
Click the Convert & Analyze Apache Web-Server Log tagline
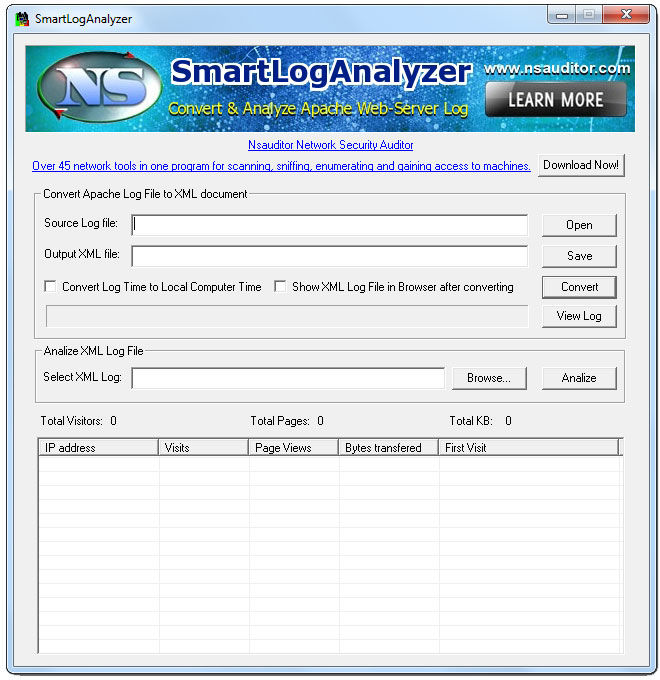318,109
